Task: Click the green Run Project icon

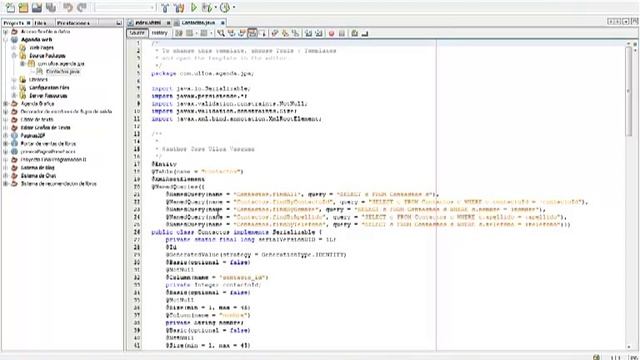Action: (194, 7)
